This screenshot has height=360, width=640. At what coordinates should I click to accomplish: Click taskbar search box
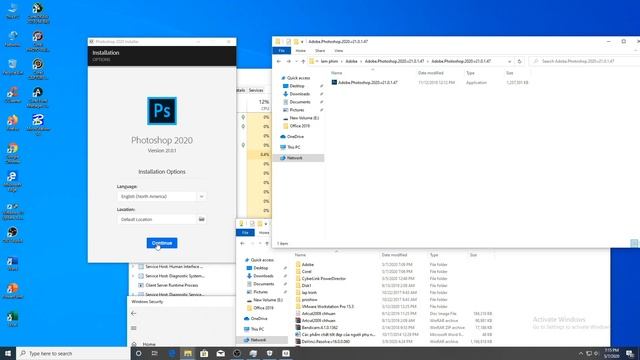73,353
